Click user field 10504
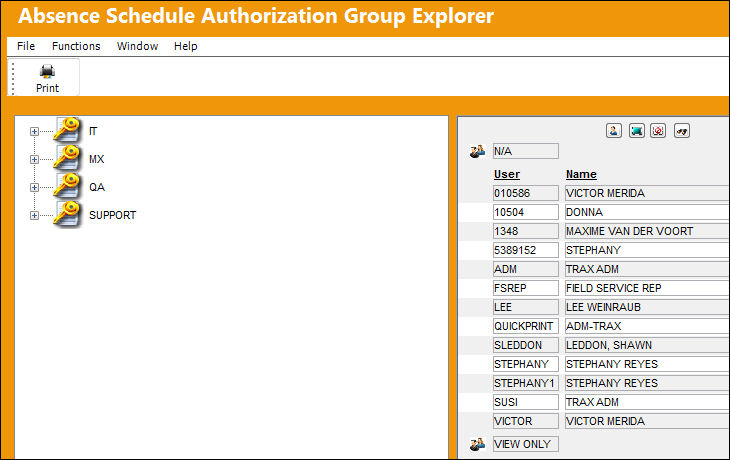The image size is (730, 460). (526, 212)
